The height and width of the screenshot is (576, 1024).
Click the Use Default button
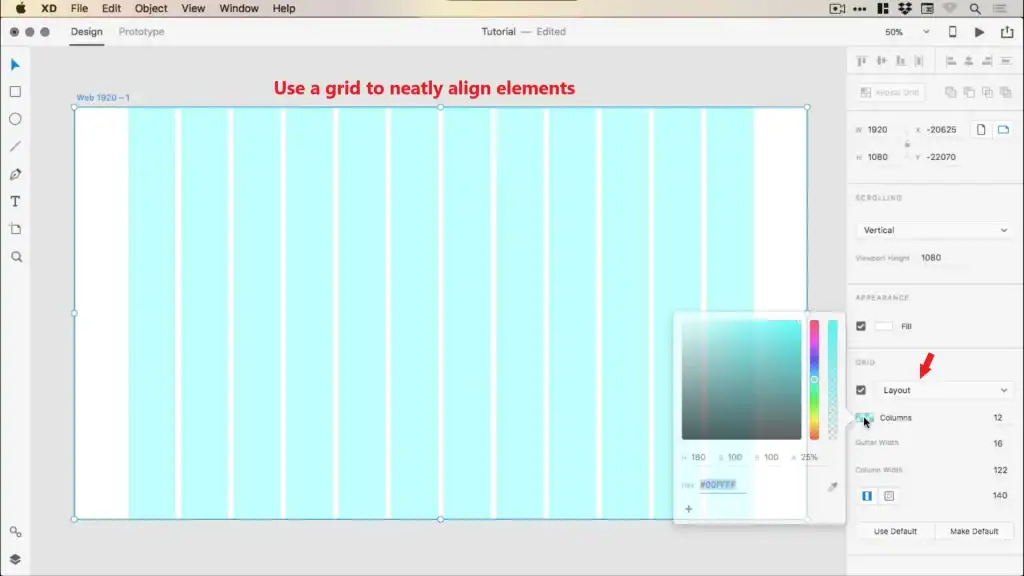[895, 531]
